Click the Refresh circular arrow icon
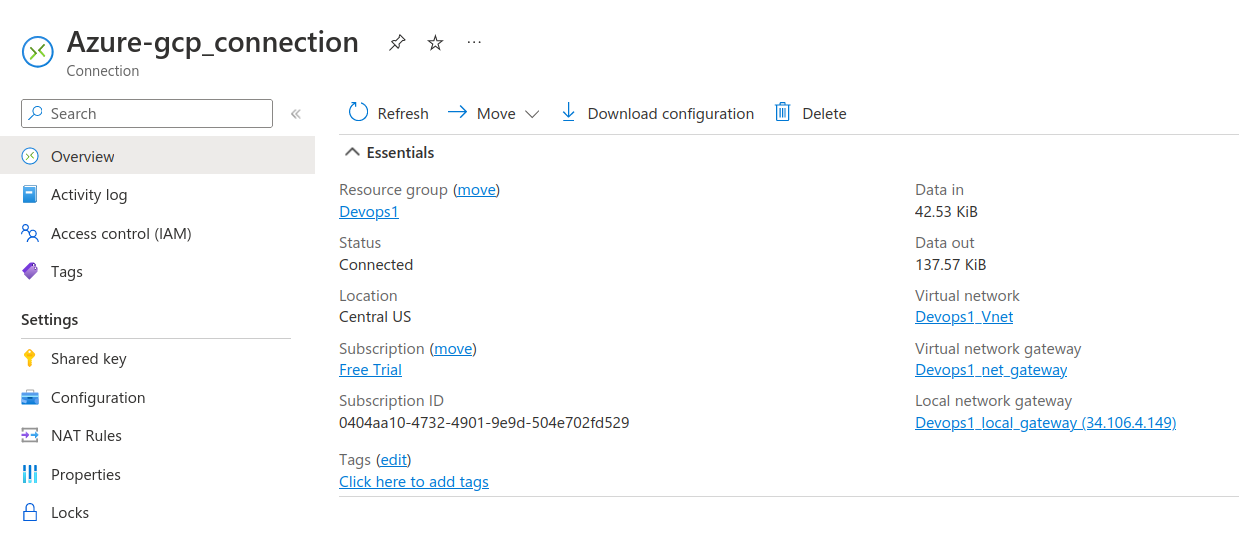Viewport: 1239px width, 536px height. click(358, 112)
